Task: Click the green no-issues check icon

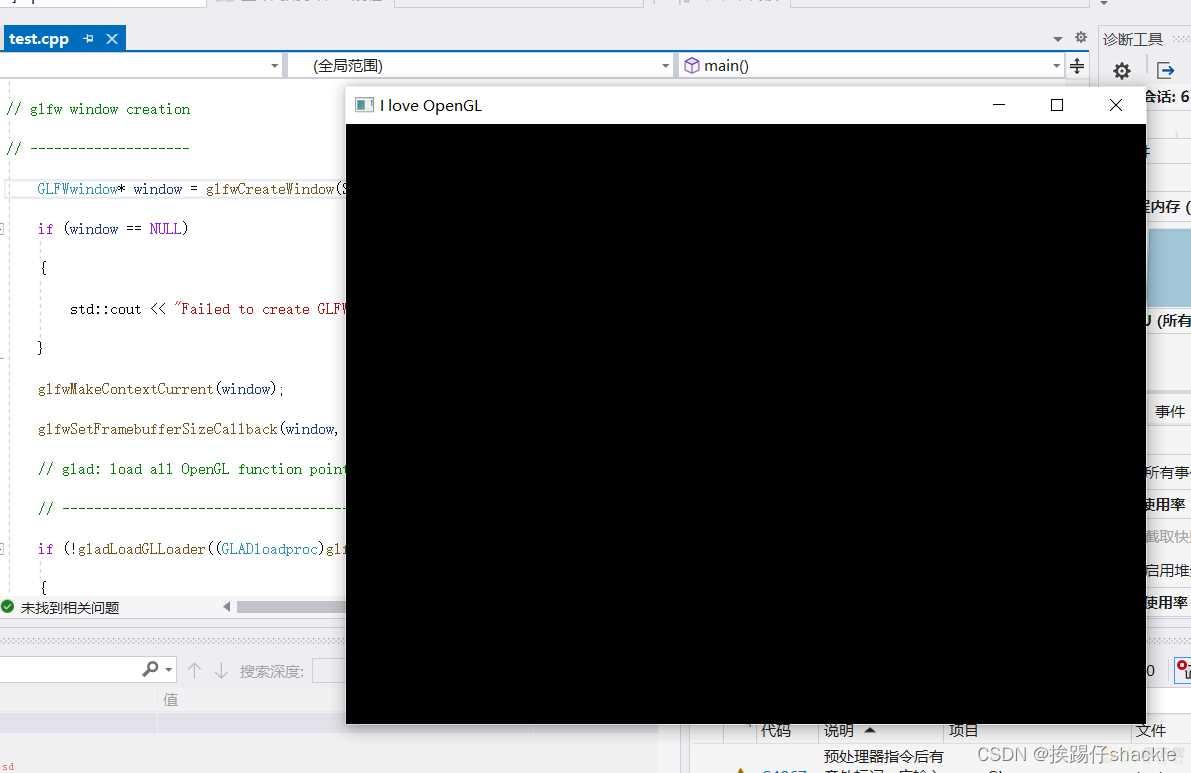Action: click(x=8, y=607)
